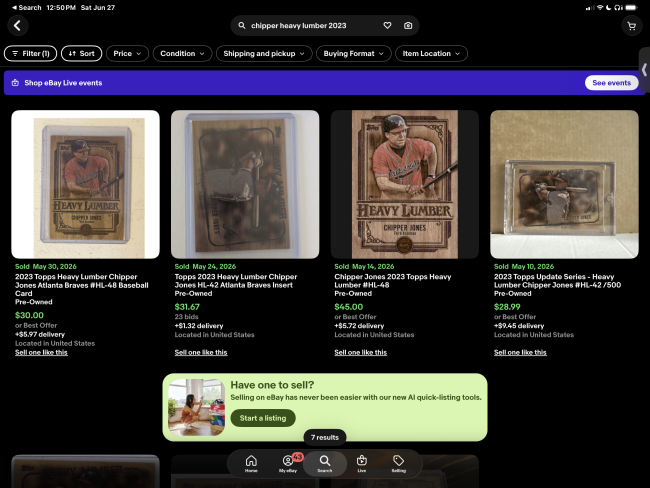Viewport: 650px width, 488px height.
Task: Click the $28.99 sold price
Action: (x=507, y=307)
